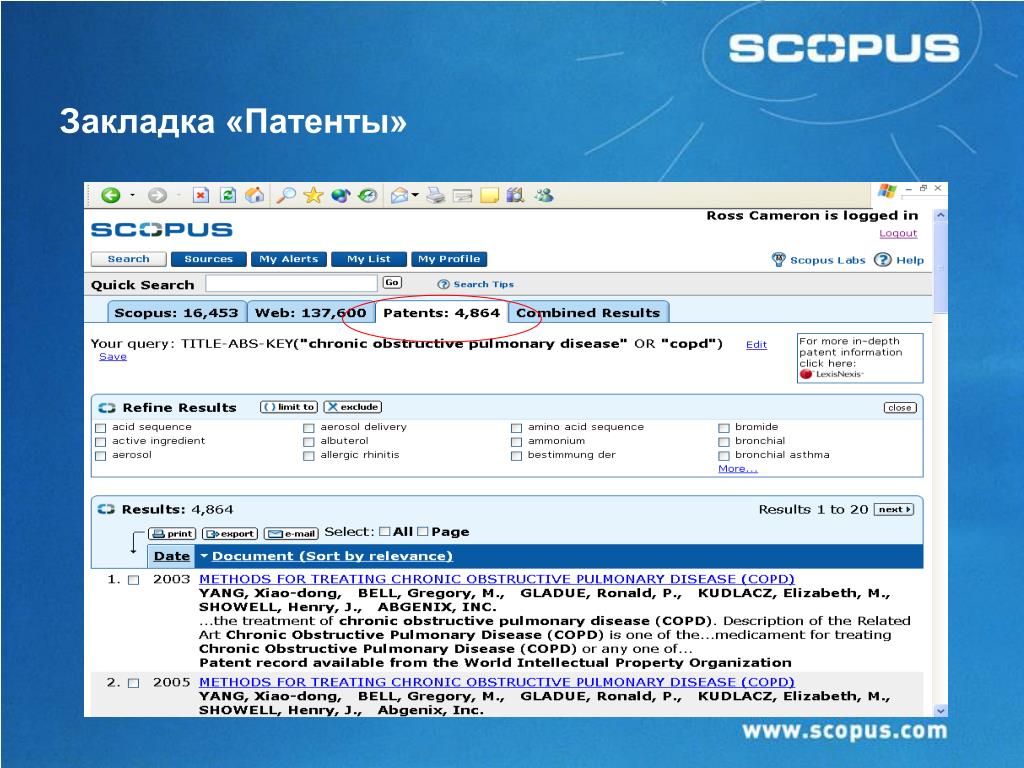Viewport: 1024px width, 768px height.
Task: Click the Print toolbar icon
Action: (436, 195)
